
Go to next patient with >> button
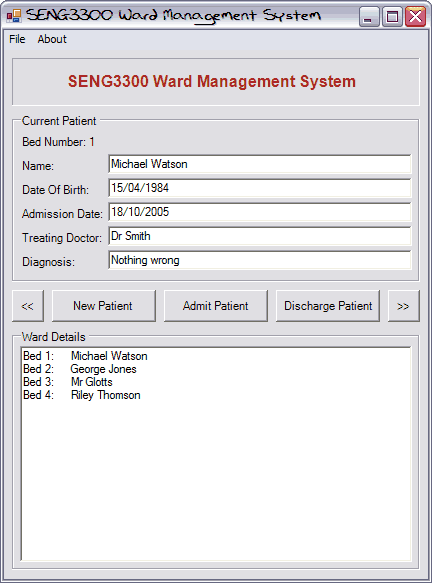404,306
